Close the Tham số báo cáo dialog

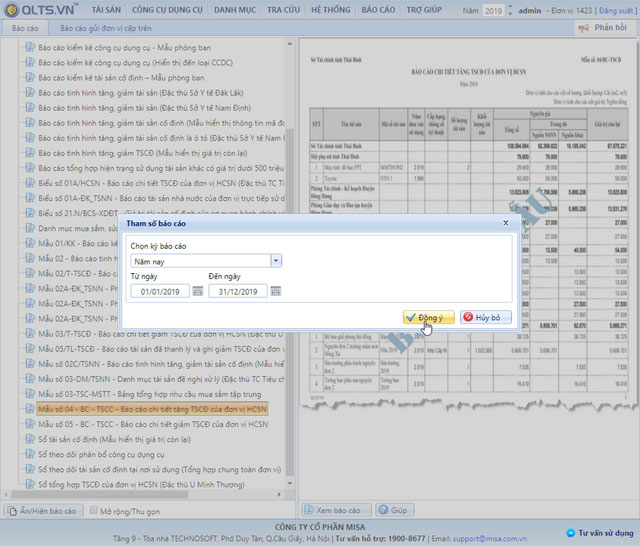point(505,222)
